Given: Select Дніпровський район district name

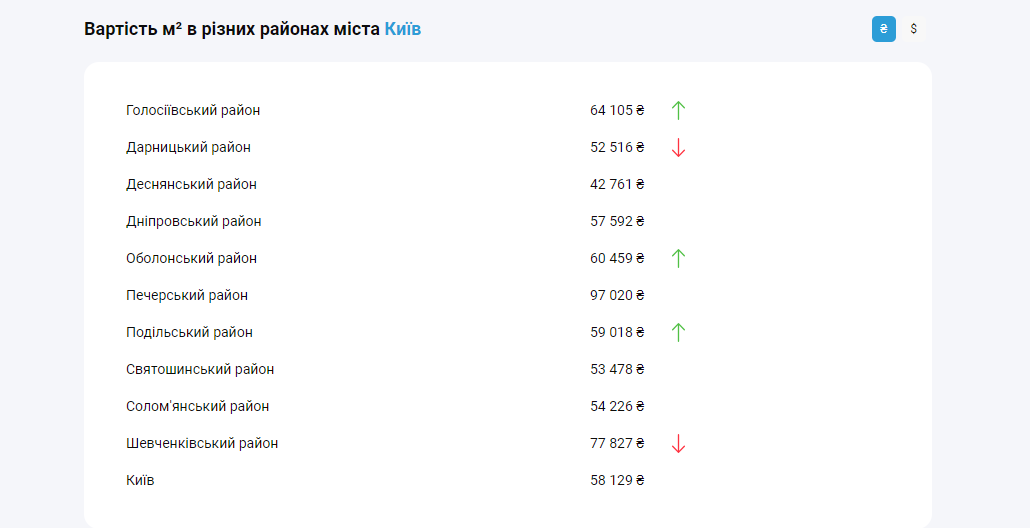Looking at the screenshot, I should tap(194, 221).
